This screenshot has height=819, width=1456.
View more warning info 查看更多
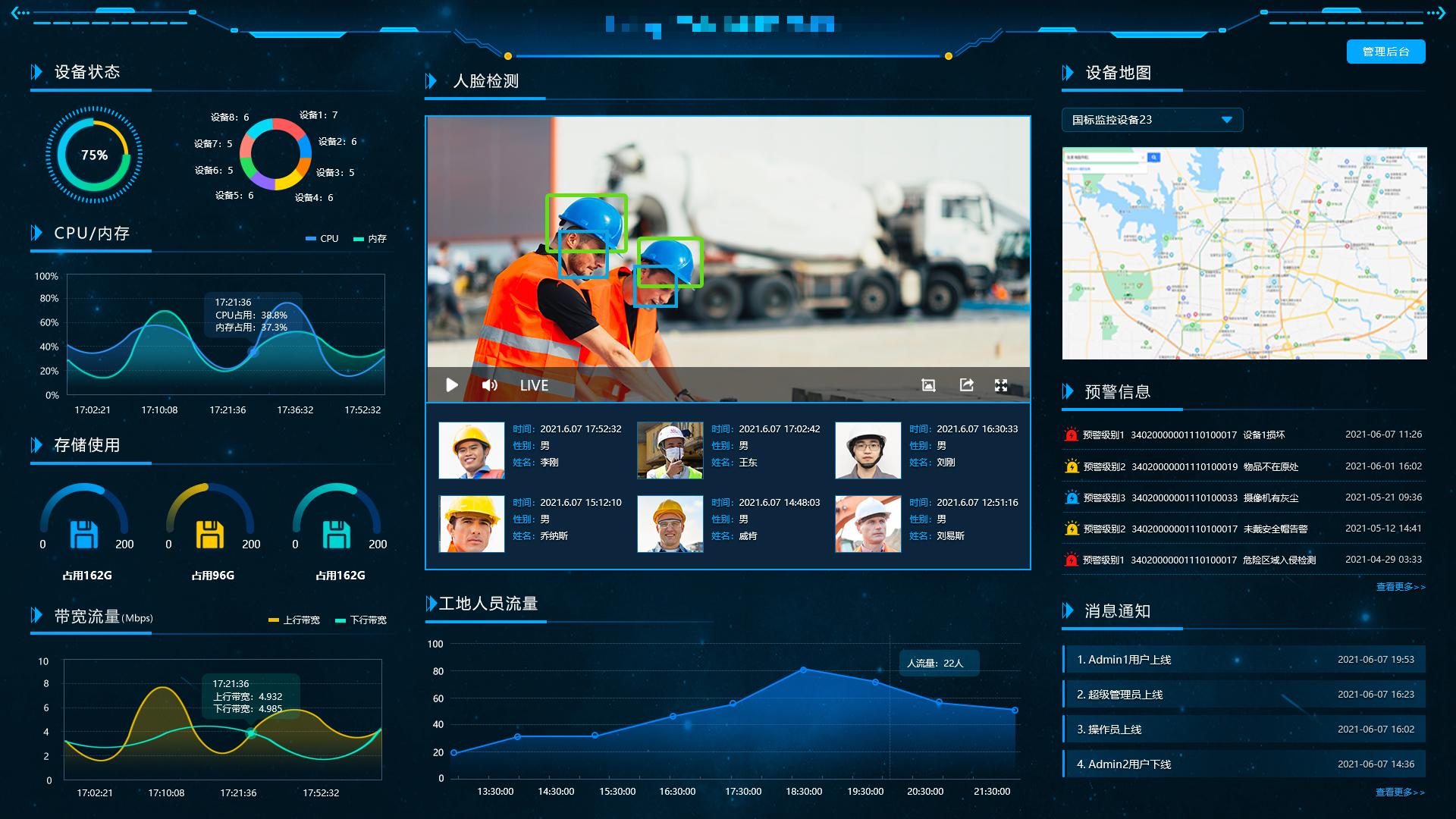1401,587
